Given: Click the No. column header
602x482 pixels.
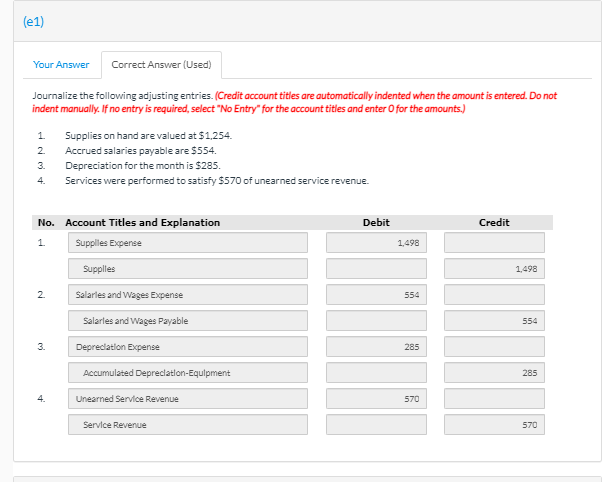Looking at the screenshot, I should click(46, 222).
